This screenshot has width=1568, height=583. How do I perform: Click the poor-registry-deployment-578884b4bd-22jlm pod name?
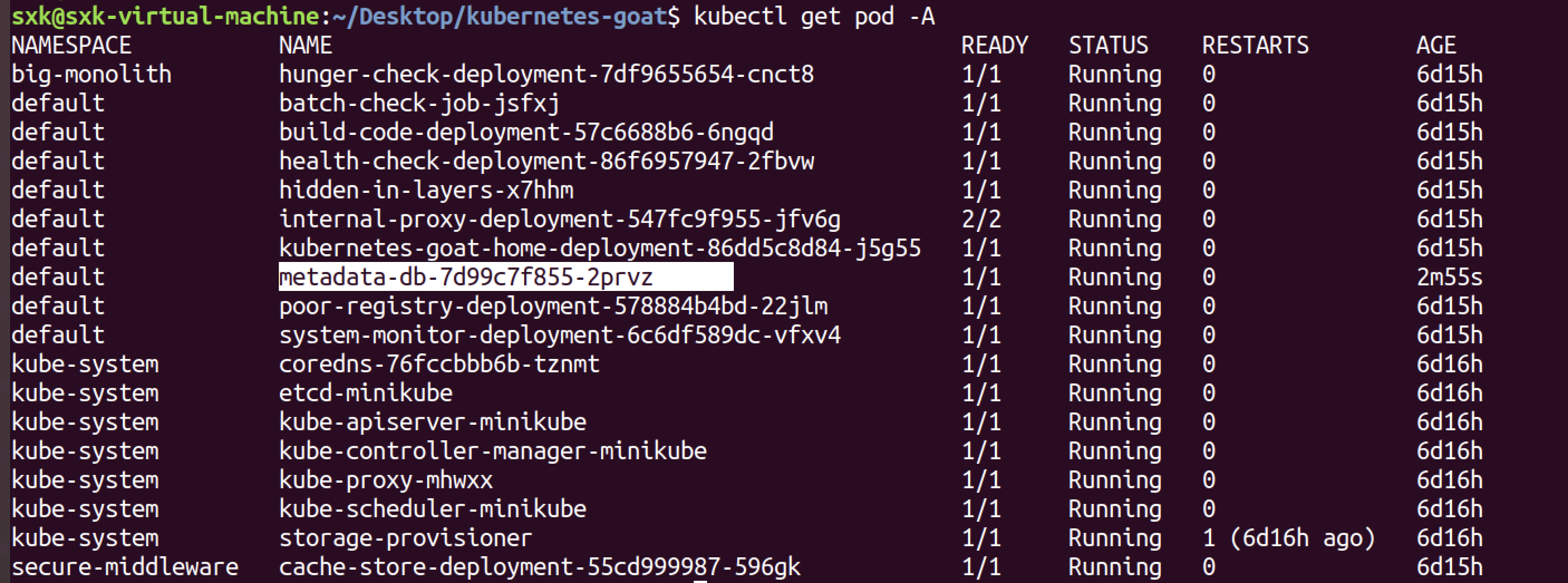coord(553,306)
